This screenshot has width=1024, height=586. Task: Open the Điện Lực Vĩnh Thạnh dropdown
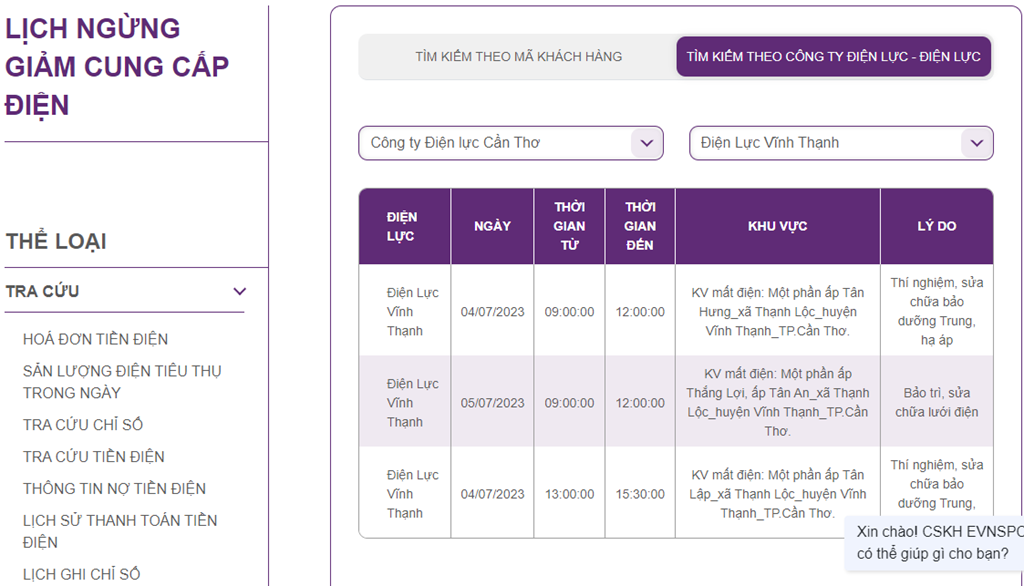[841, 143]
